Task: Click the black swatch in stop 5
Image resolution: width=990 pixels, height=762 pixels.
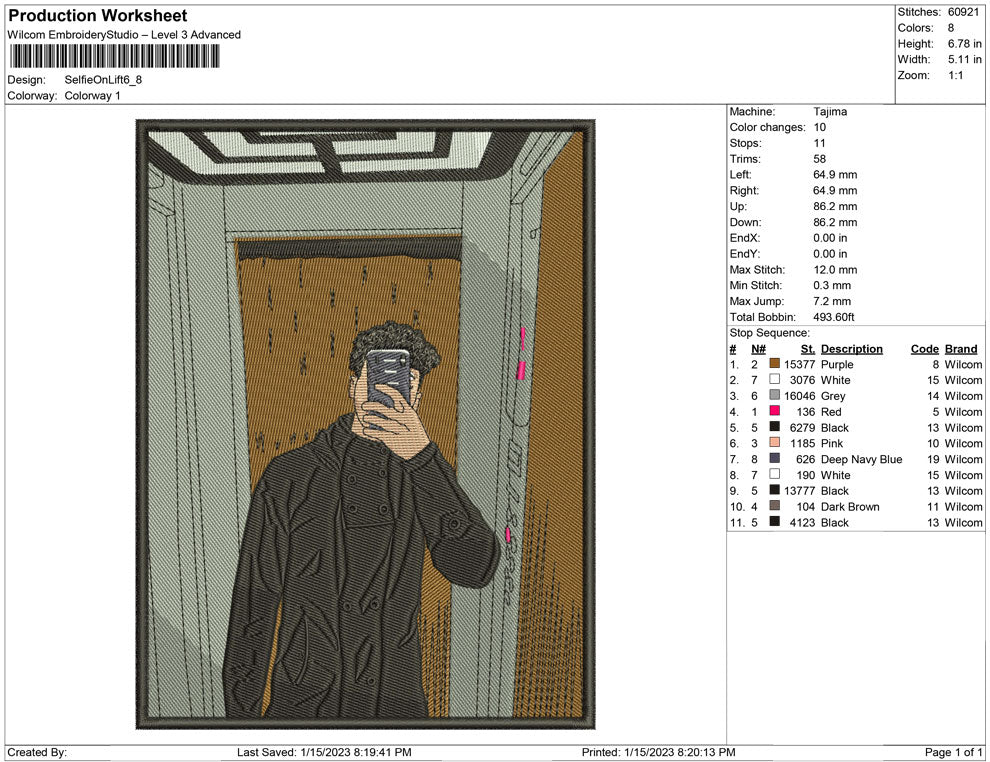Action: coord(775,427)
